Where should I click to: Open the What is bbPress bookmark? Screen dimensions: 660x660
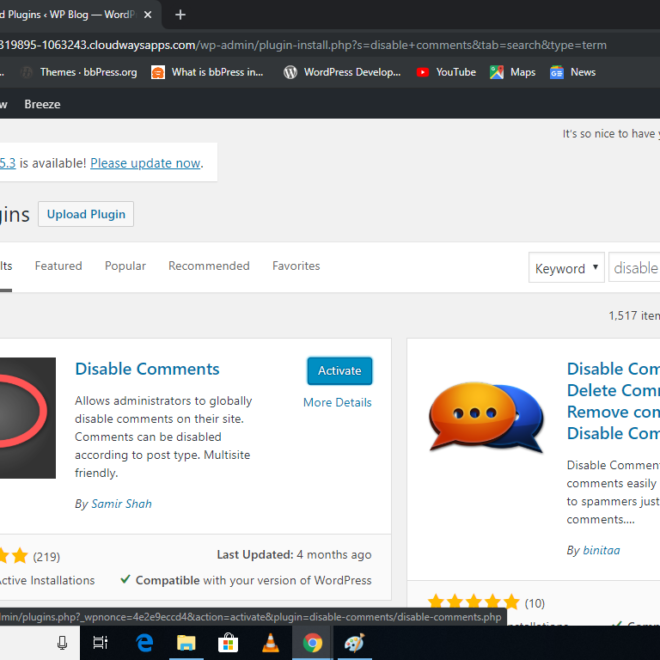pos(208,72)
